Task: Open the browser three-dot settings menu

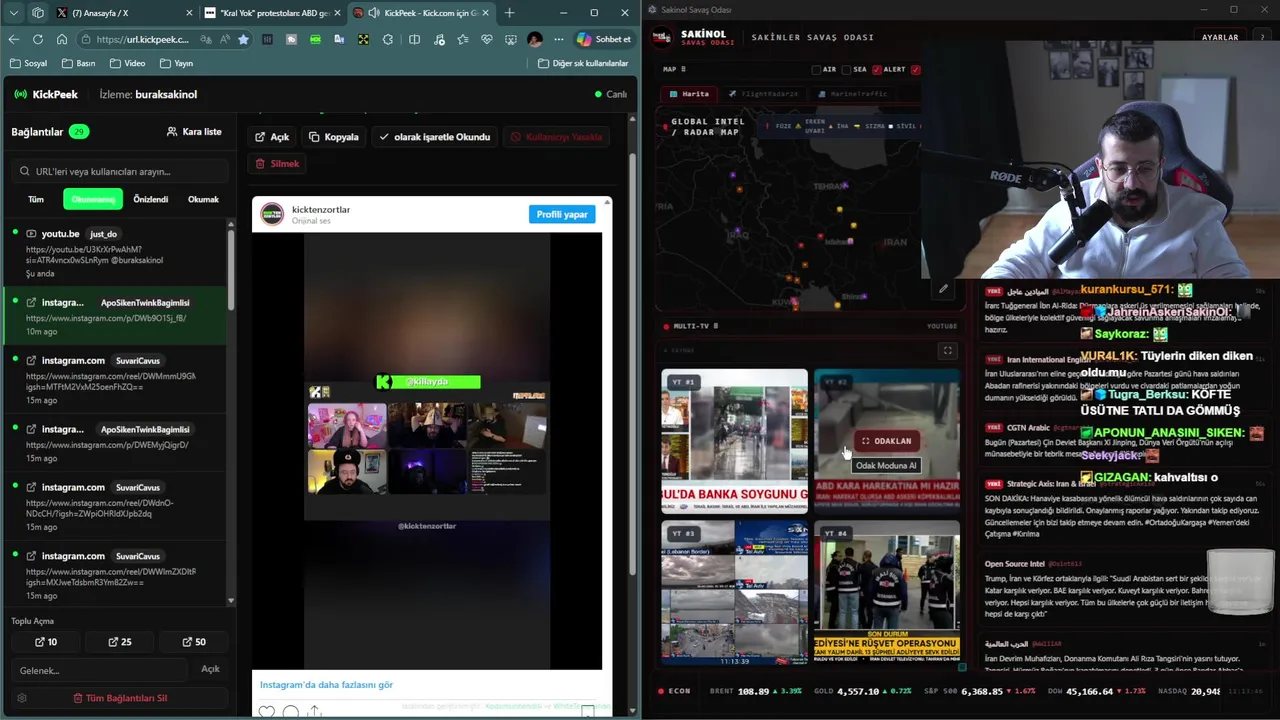Action: pyautogui.click(x=559, y=39)
